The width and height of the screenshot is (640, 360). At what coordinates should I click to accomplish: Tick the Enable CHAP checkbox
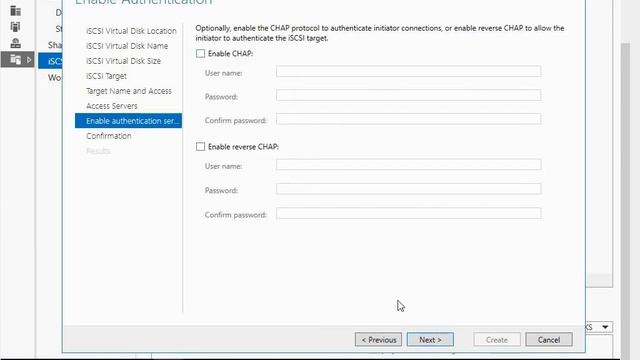pyautogui.click(x=200, y=53)
